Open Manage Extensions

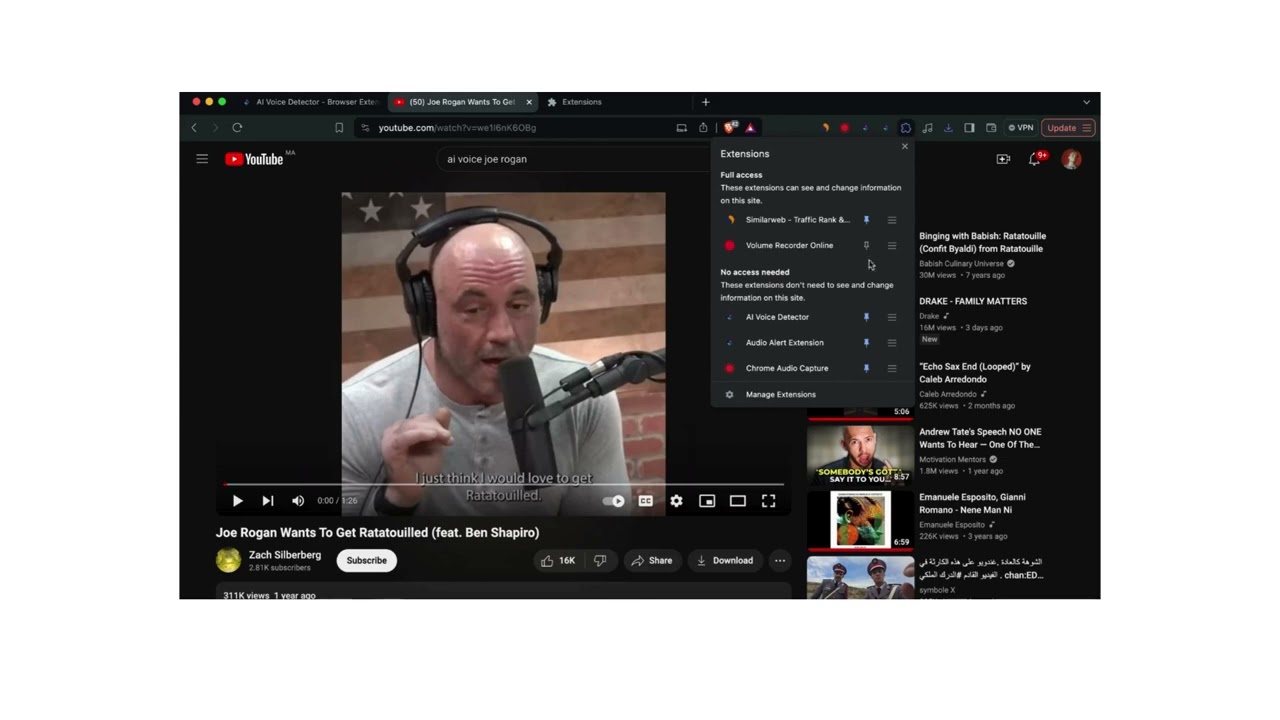[780, 395]
